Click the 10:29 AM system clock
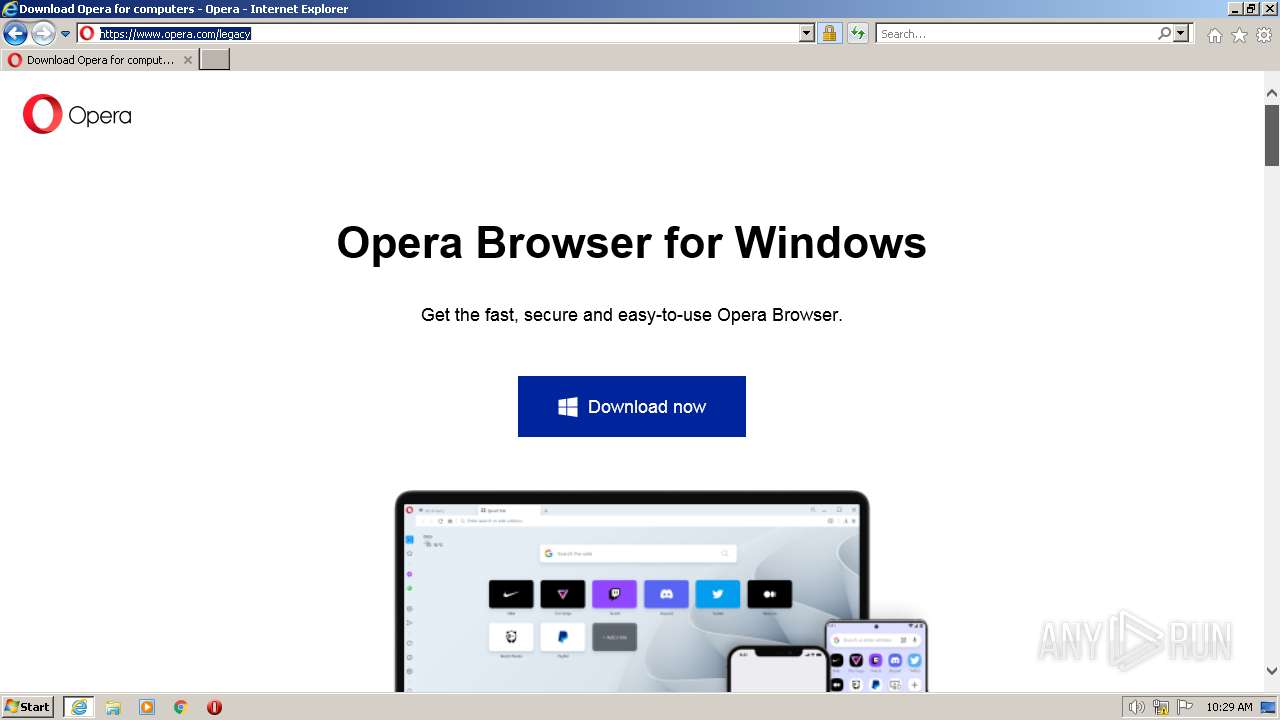This screenshot has width=1280, height=720. tap(1229, 707)
